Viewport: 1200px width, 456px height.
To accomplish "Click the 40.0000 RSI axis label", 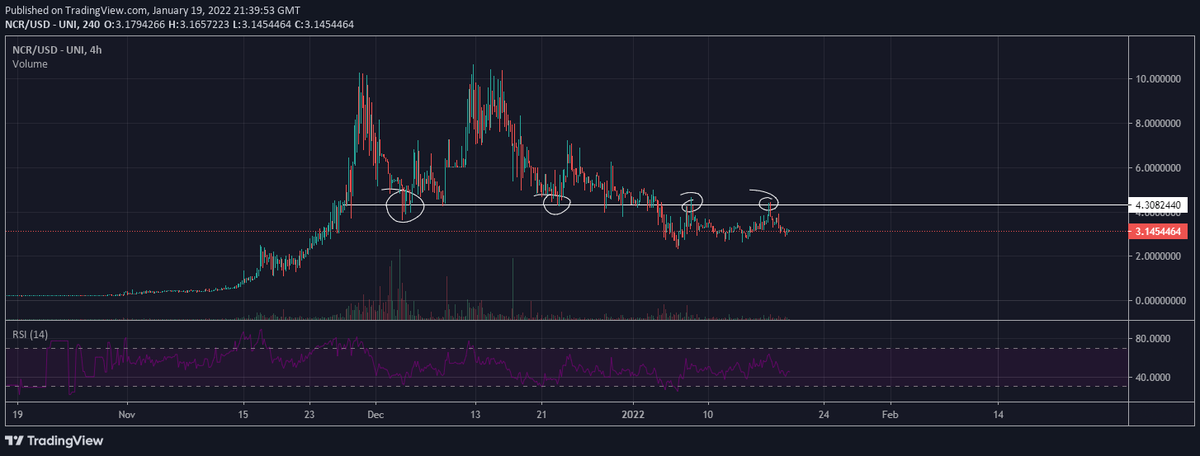I will click(1153, 378).
